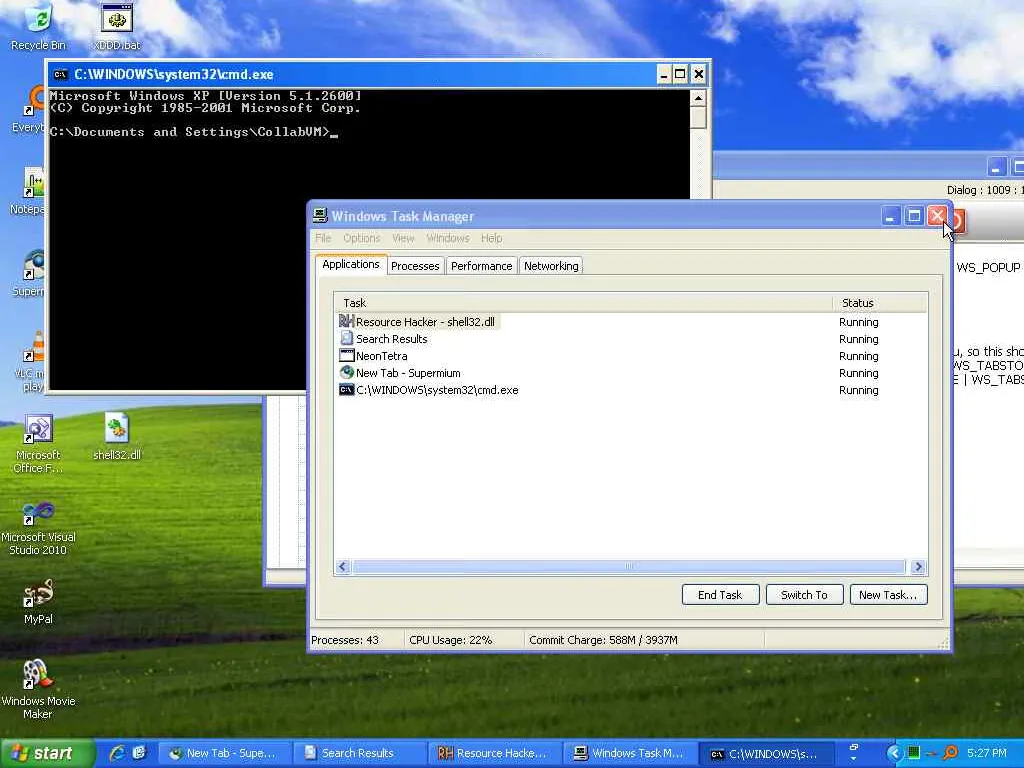Screen dimensions: 1024x768
Task: Maximize the cmd.exe window
Action: (680, 74)
